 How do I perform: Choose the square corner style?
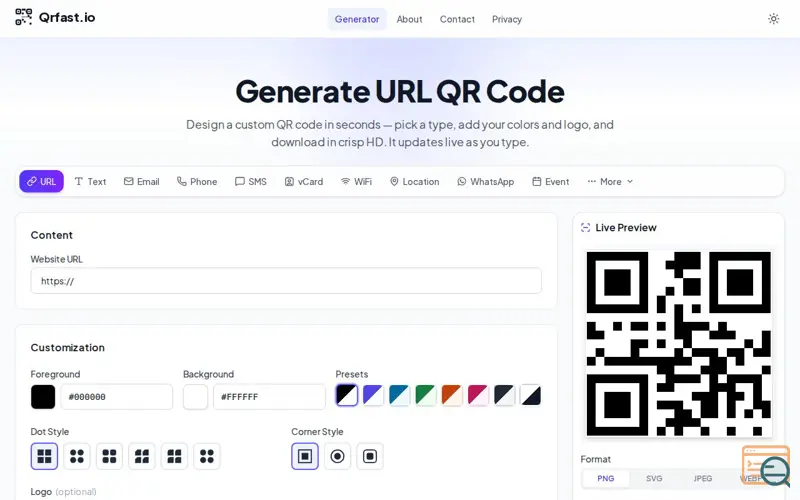click(305, 456)
